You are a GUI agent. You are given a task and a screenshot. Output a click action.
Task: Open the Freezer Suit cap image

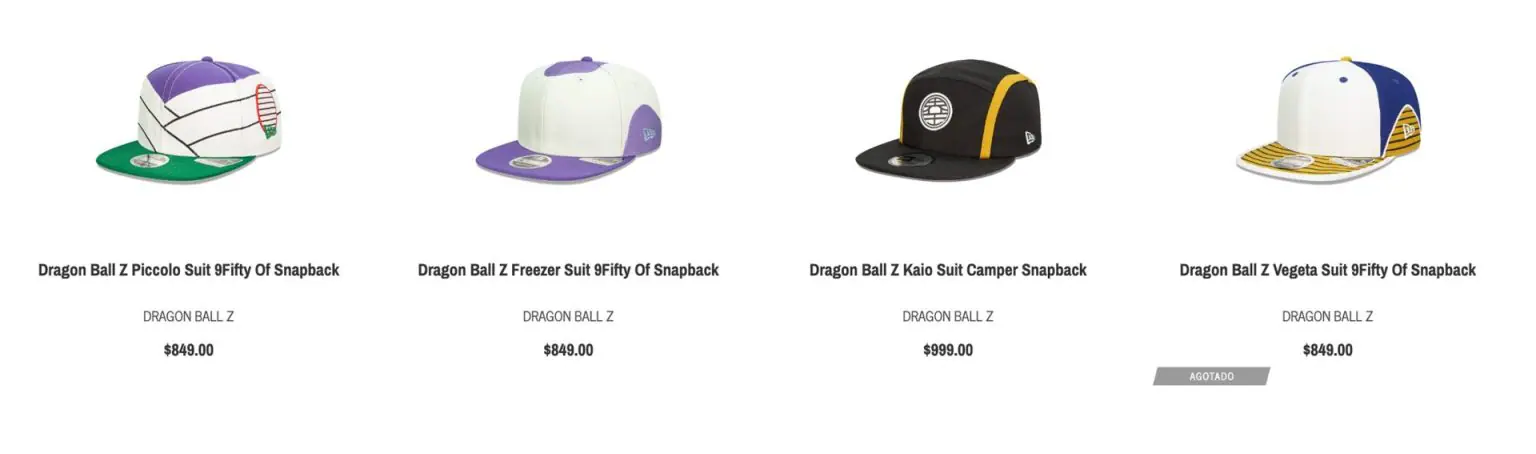tap(567, 122)
